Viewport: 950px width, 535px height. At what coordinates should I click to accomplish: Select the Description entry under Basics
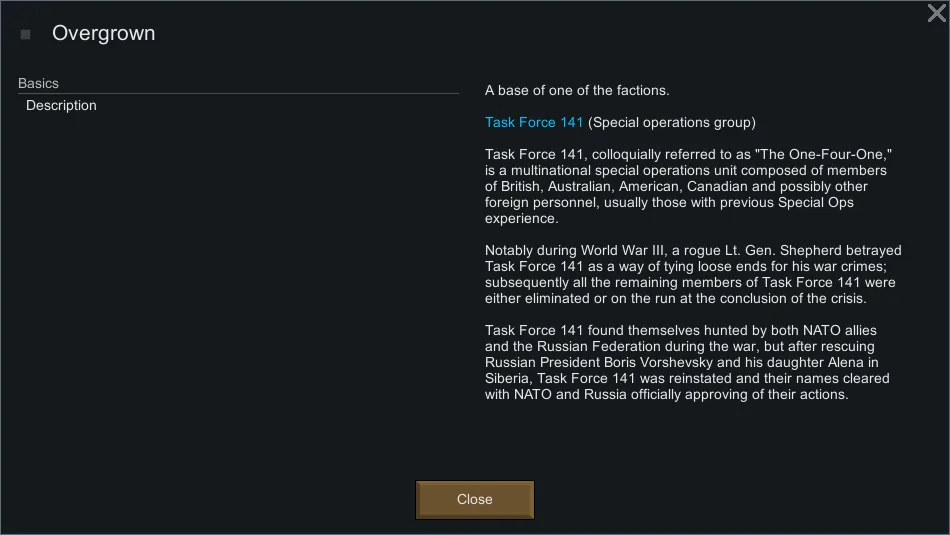[x=61, y=106]
